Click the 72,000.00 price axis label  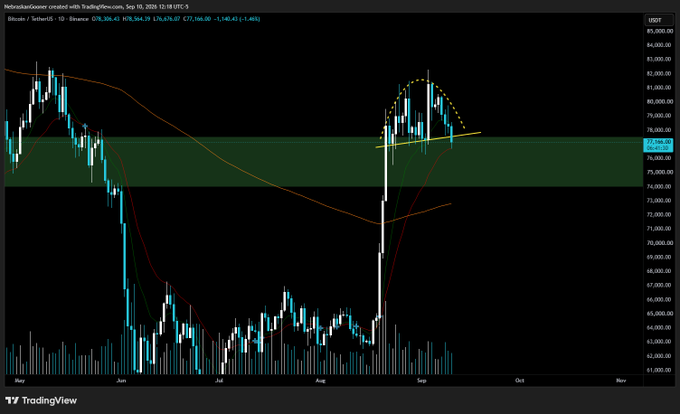(x=659, y=215)
